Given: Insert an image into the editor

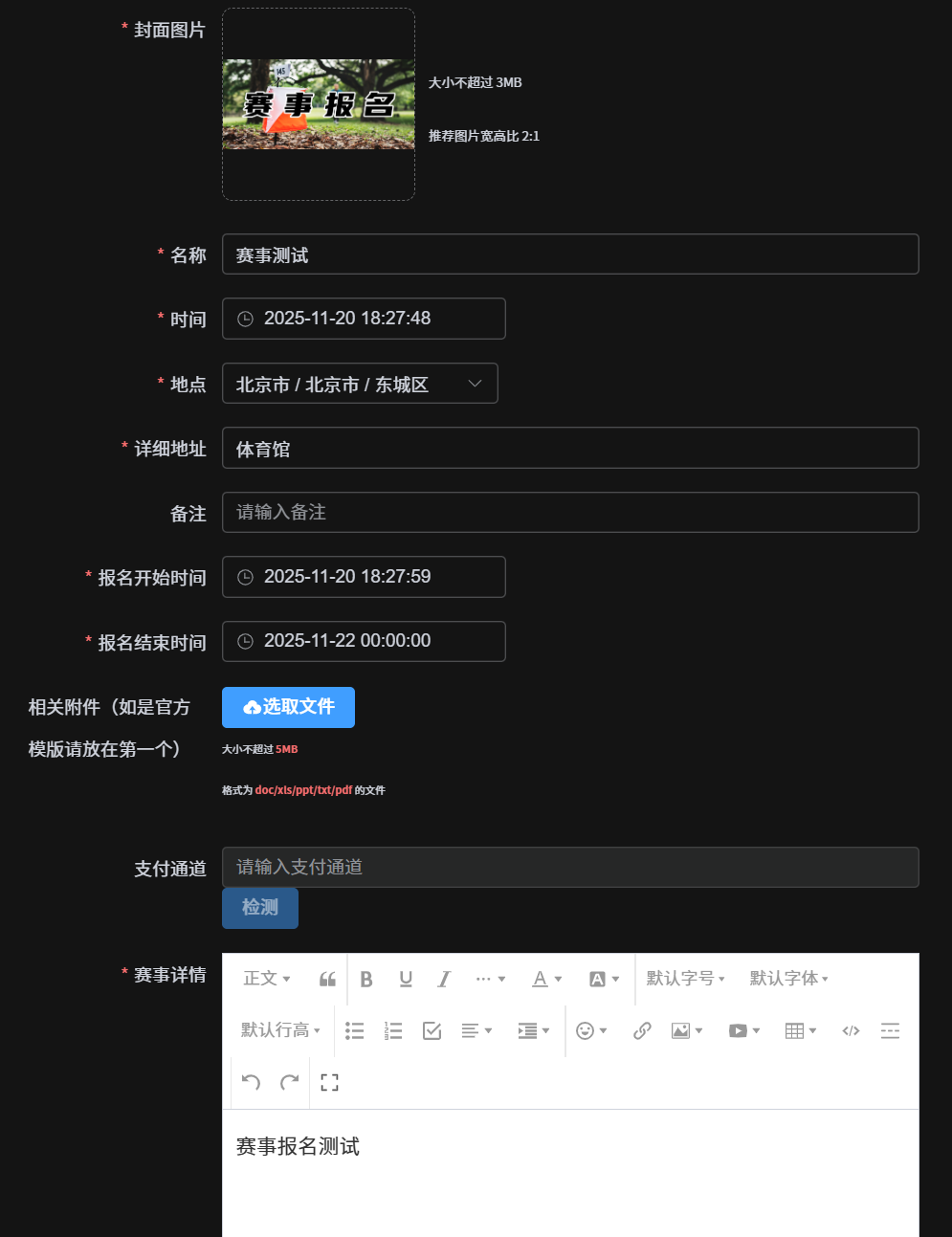Looking at the screenshot, I should (x=683, y=1030).
